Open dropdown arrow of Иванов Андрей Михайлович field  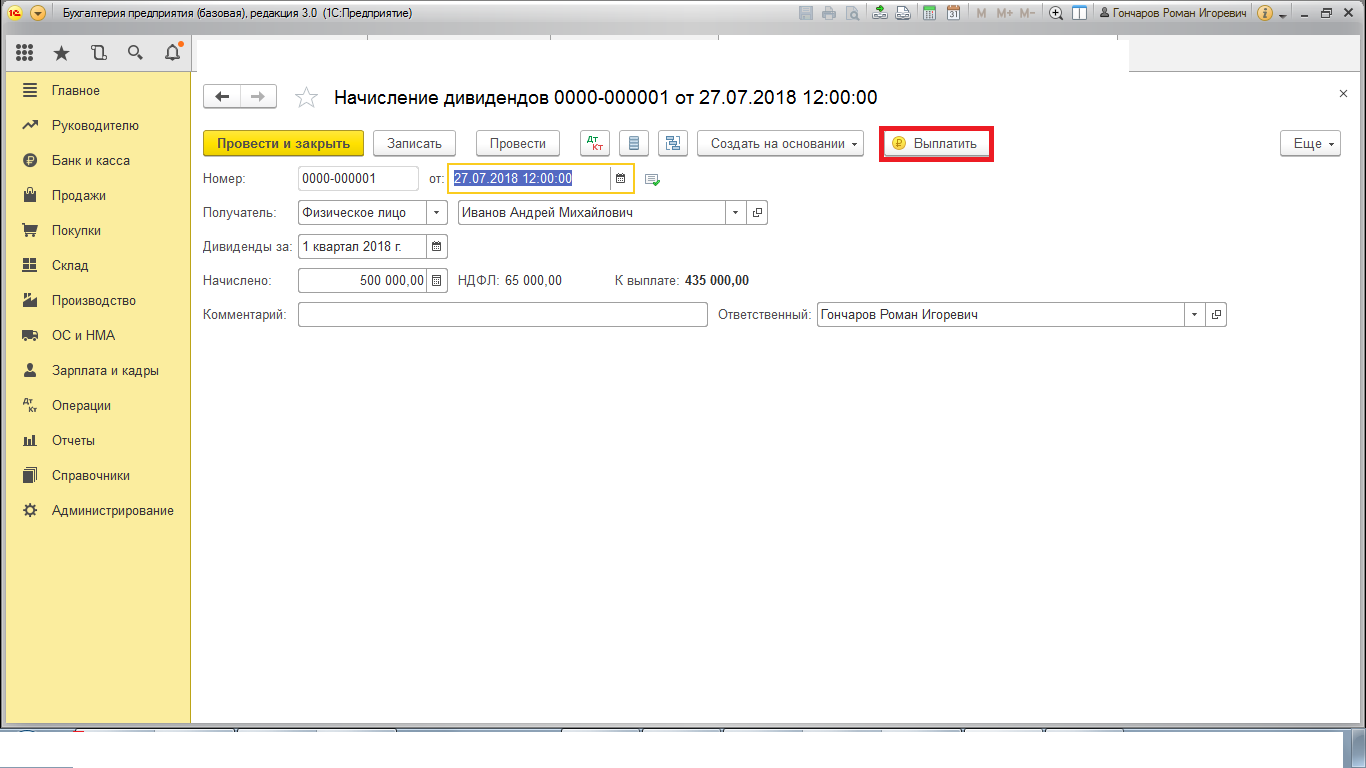click(736, 213)
